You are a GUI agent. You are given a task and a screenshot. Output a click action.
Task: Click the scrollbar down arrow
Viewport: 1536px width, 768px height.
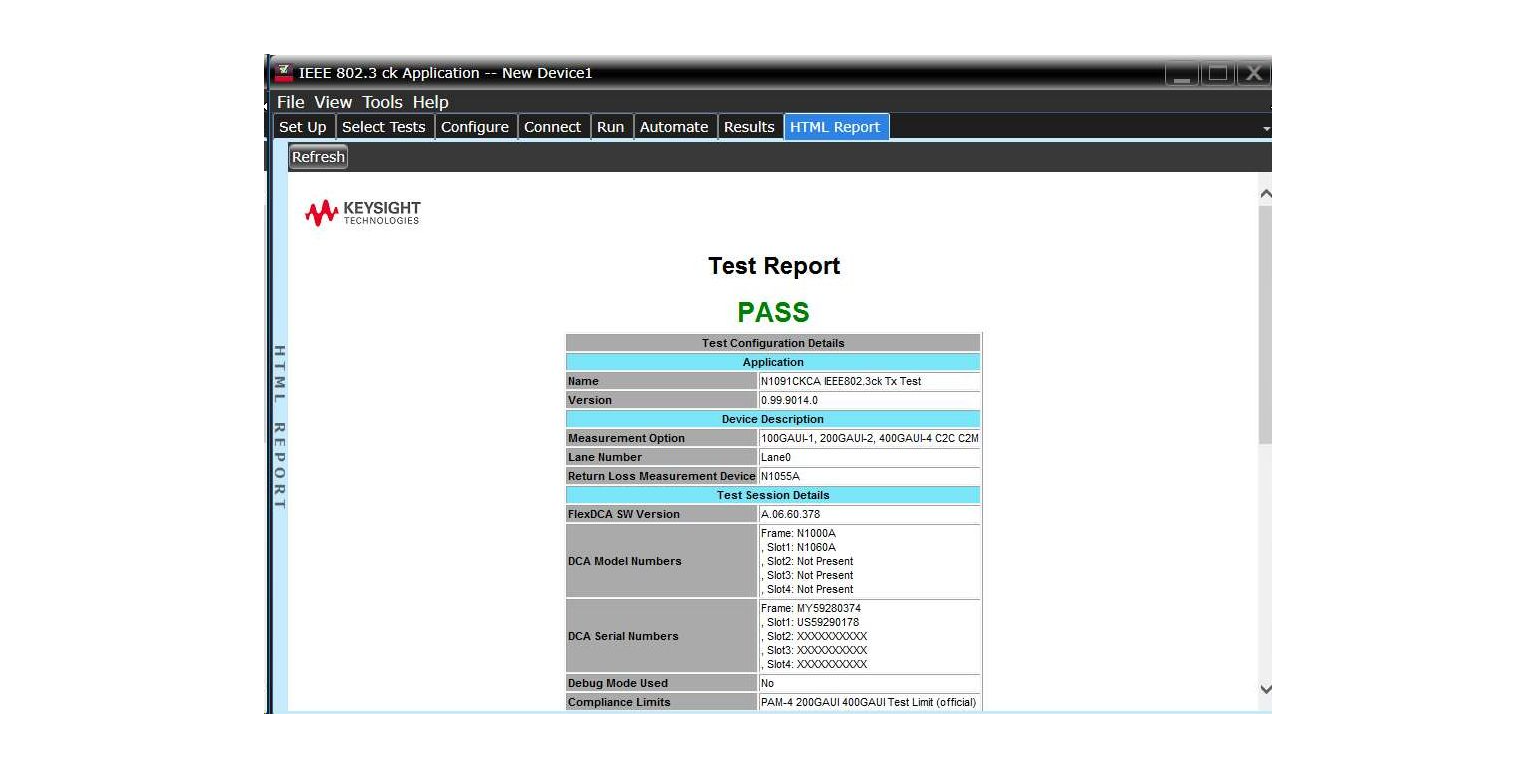click(1265, 689)
